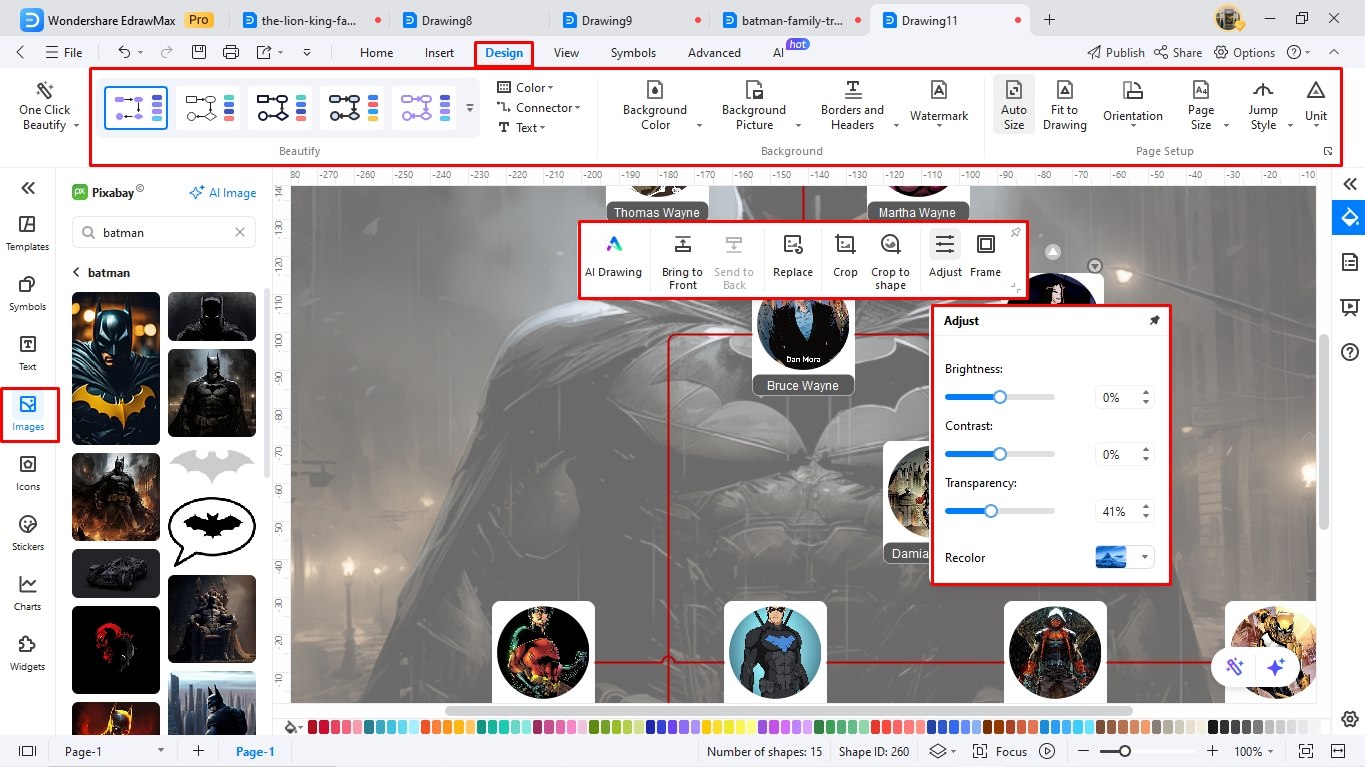The image size is (1365, 767).
Task: Click the Save icon in quick toolbar
Action: tap(199, 52)
